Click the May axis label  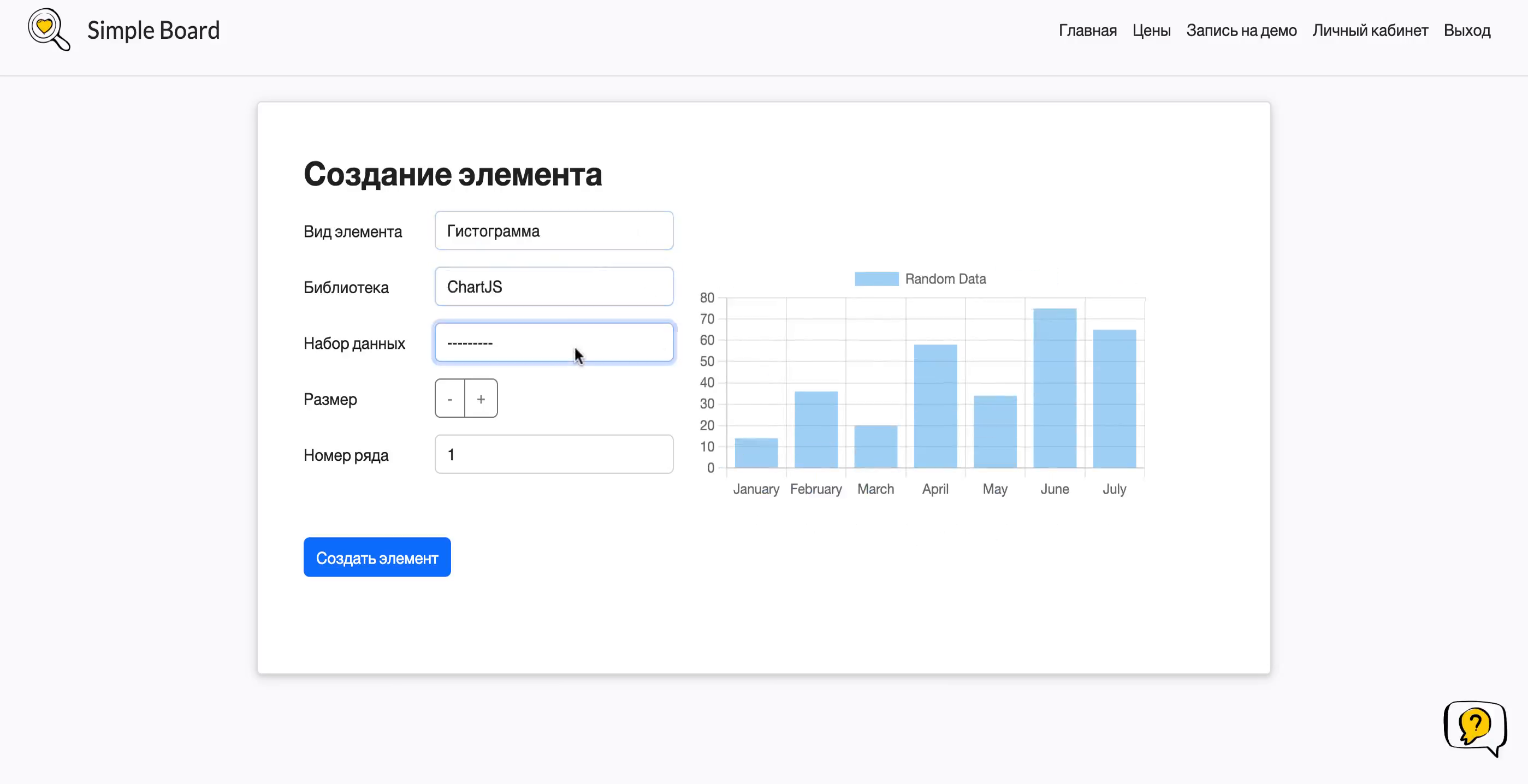[x=996, y=489]
